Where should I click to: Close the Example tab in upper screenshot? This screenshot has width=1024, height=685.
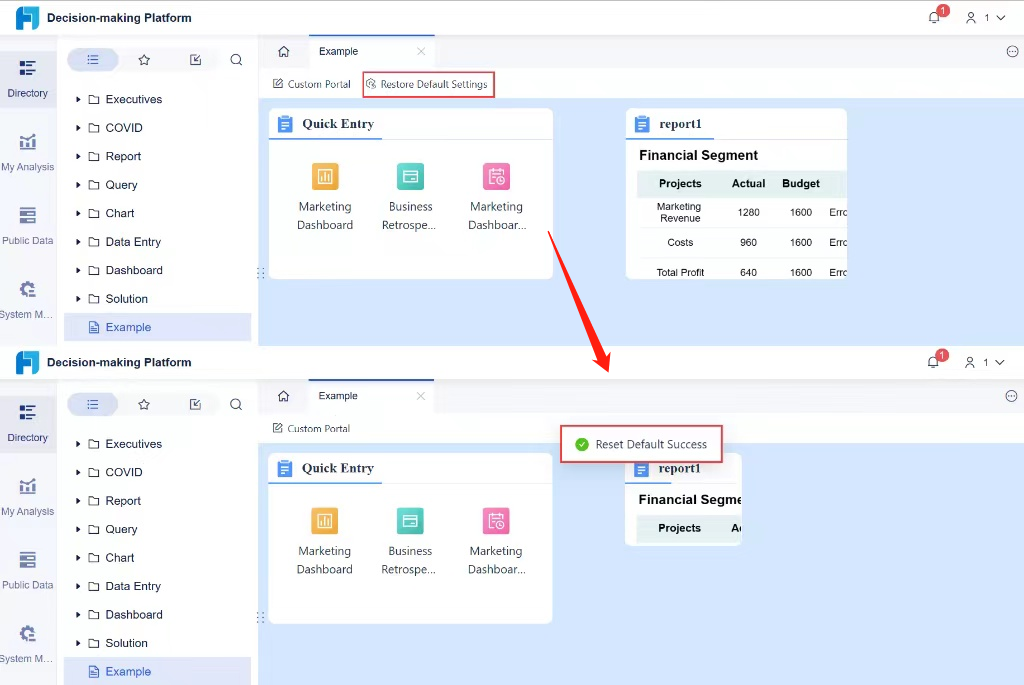coord(421,52)
